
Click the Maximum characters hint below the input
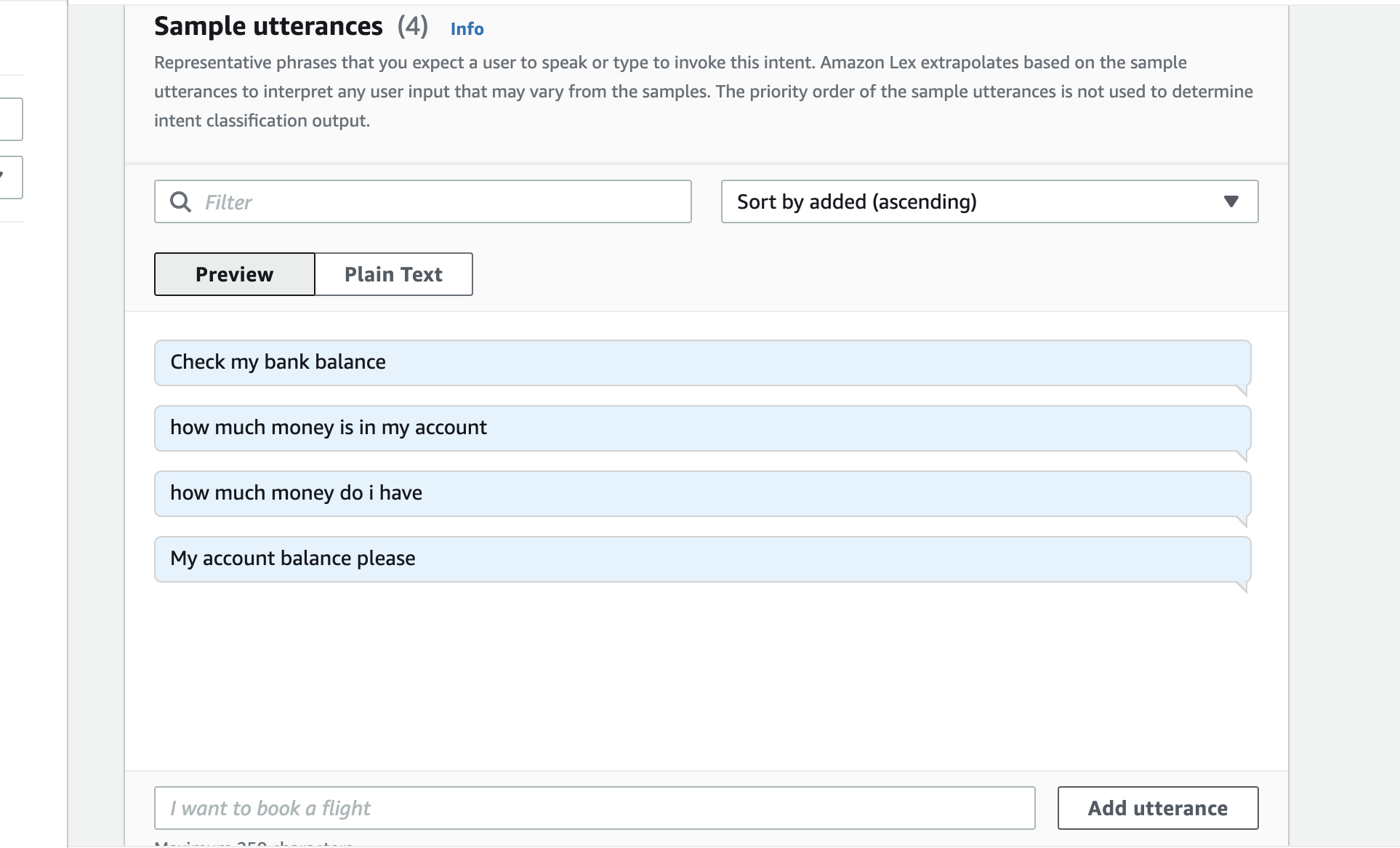point(254,844)
